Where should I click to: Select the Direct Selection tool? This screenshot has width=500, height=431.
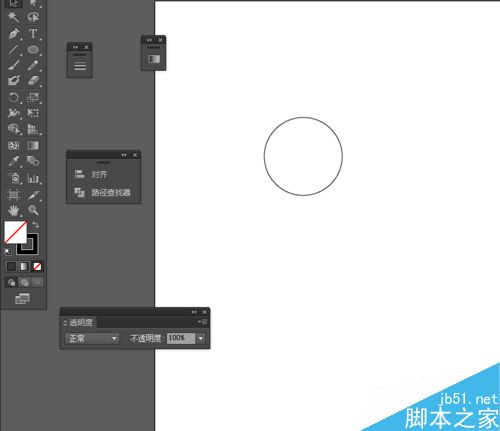[x=33, y=3]
